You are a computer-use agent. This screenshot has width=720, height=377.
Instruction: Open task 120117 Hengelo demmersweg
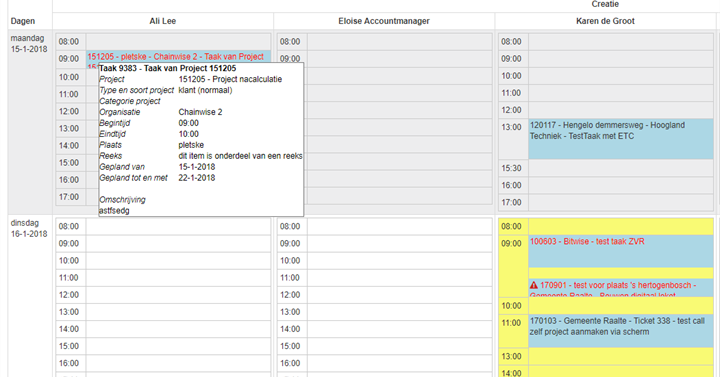(621, 139)
